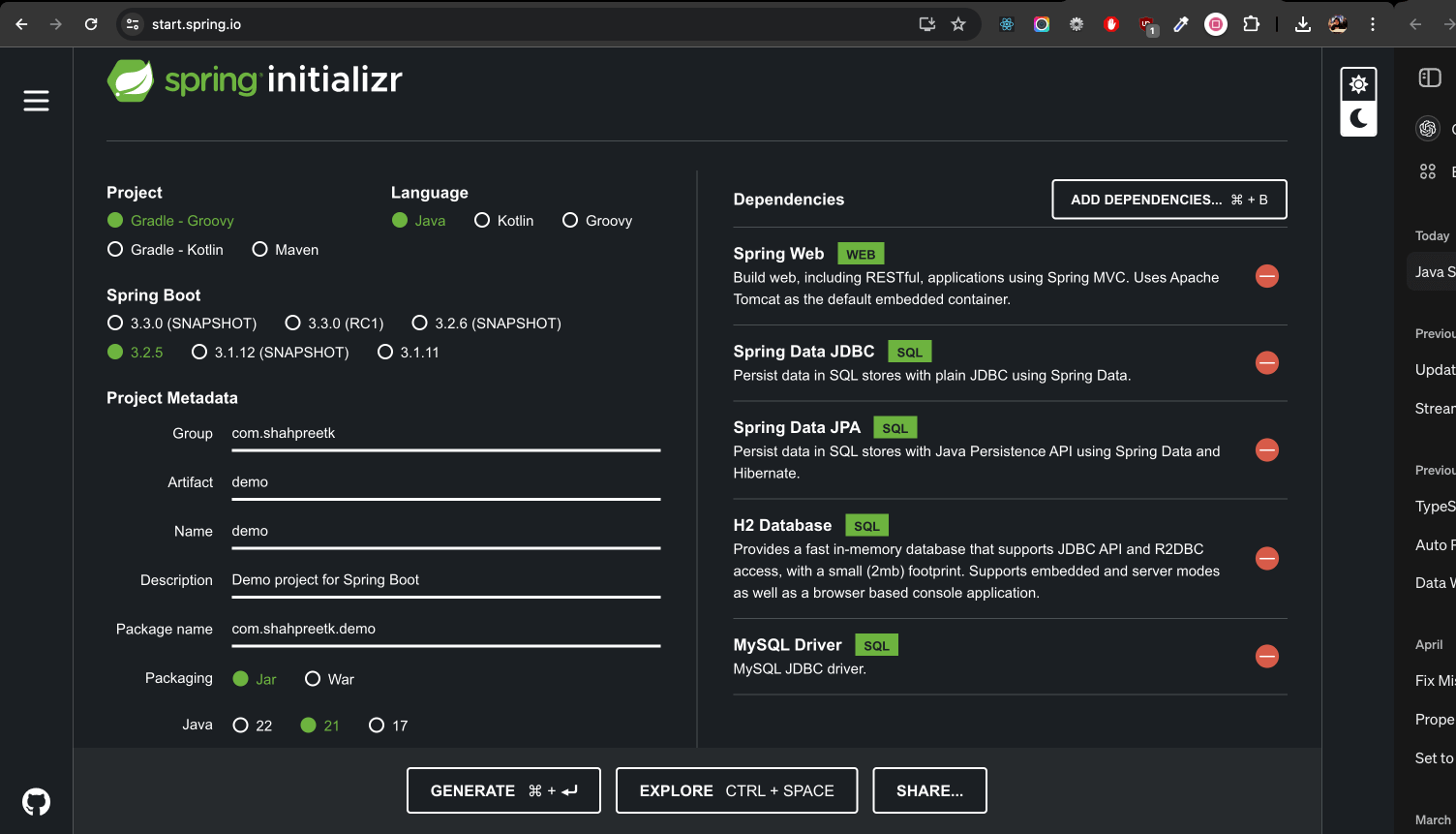
Task: Switch to dark theme moon icon
Action: [1358, 118]
